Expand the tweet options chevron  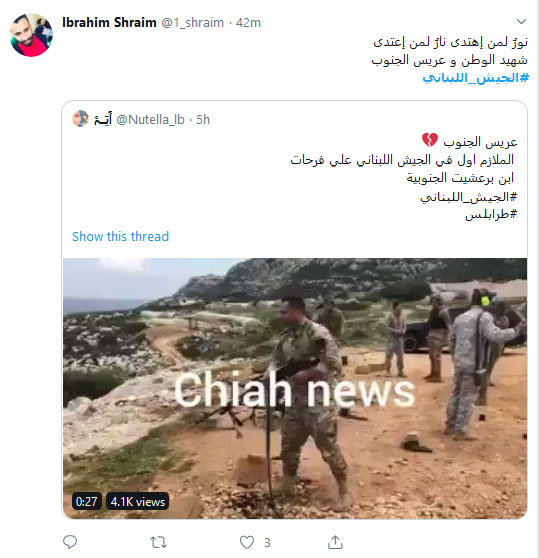tap(521, 22)
